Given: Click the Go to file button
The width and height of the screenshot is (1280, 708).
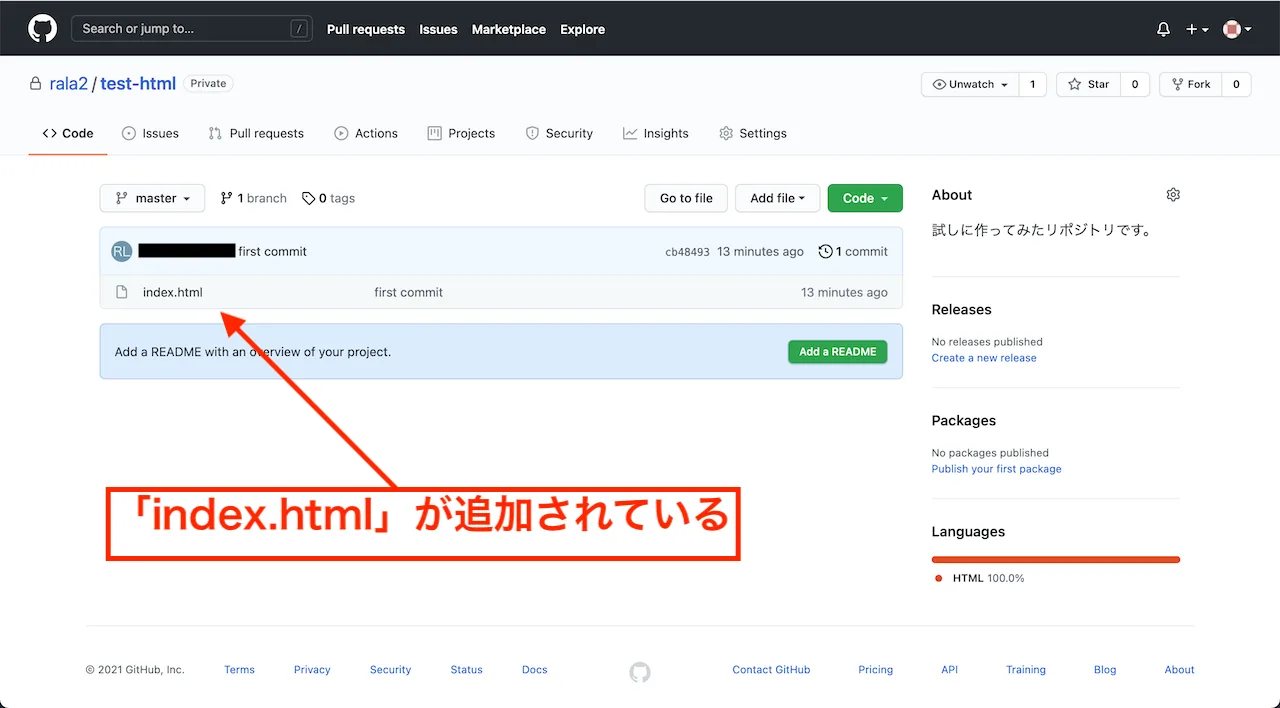Looking at the screenshot, I should click(x=686, y=198).
